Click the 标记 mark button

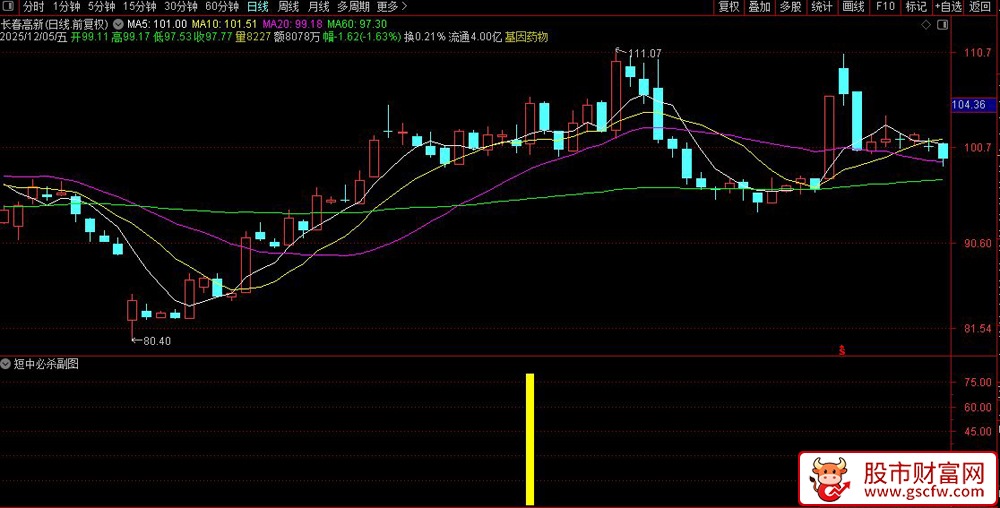(x=916, y=7)
